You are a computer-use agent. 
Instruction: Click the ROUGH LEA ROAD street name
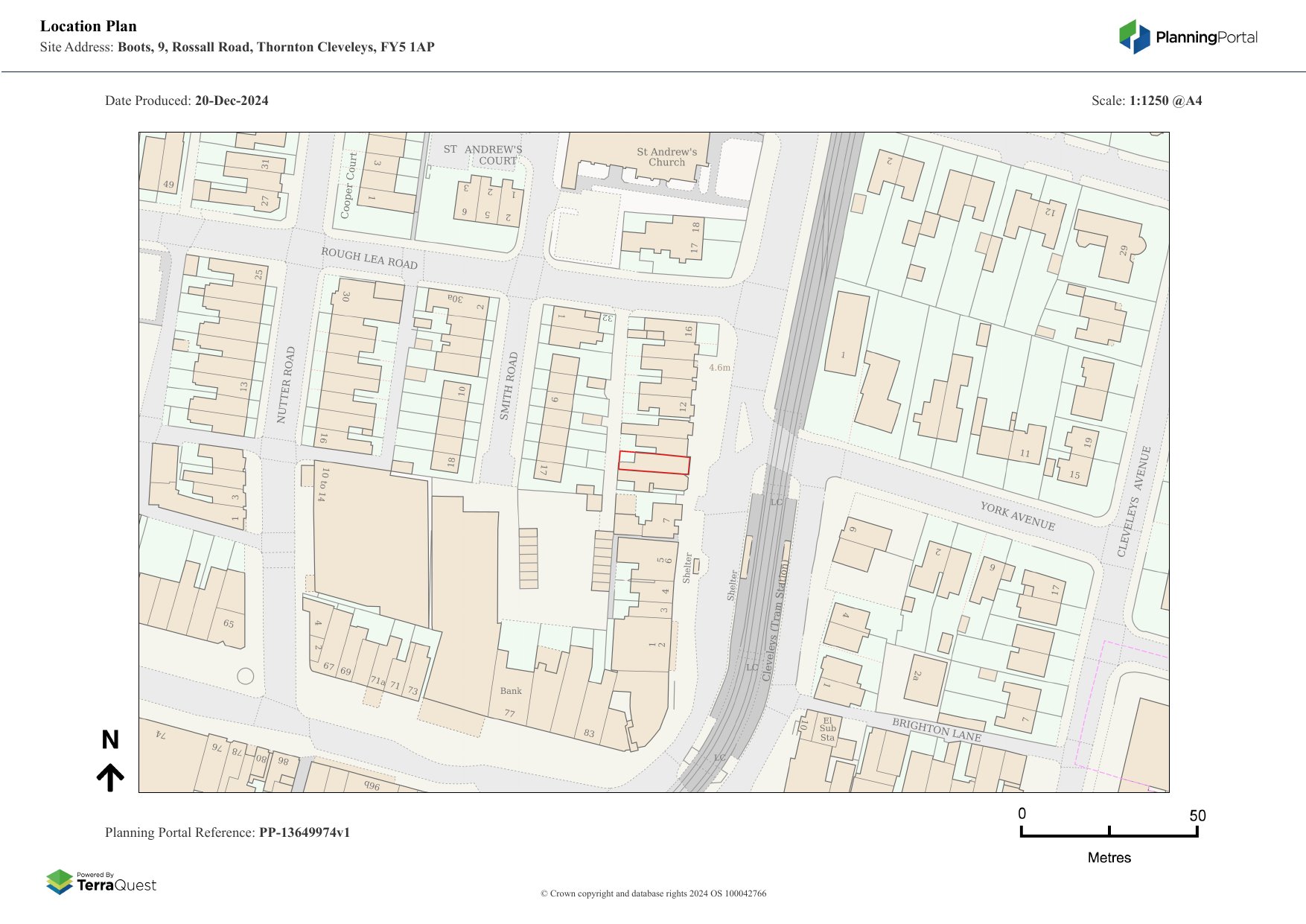click(x=369, y=258)
